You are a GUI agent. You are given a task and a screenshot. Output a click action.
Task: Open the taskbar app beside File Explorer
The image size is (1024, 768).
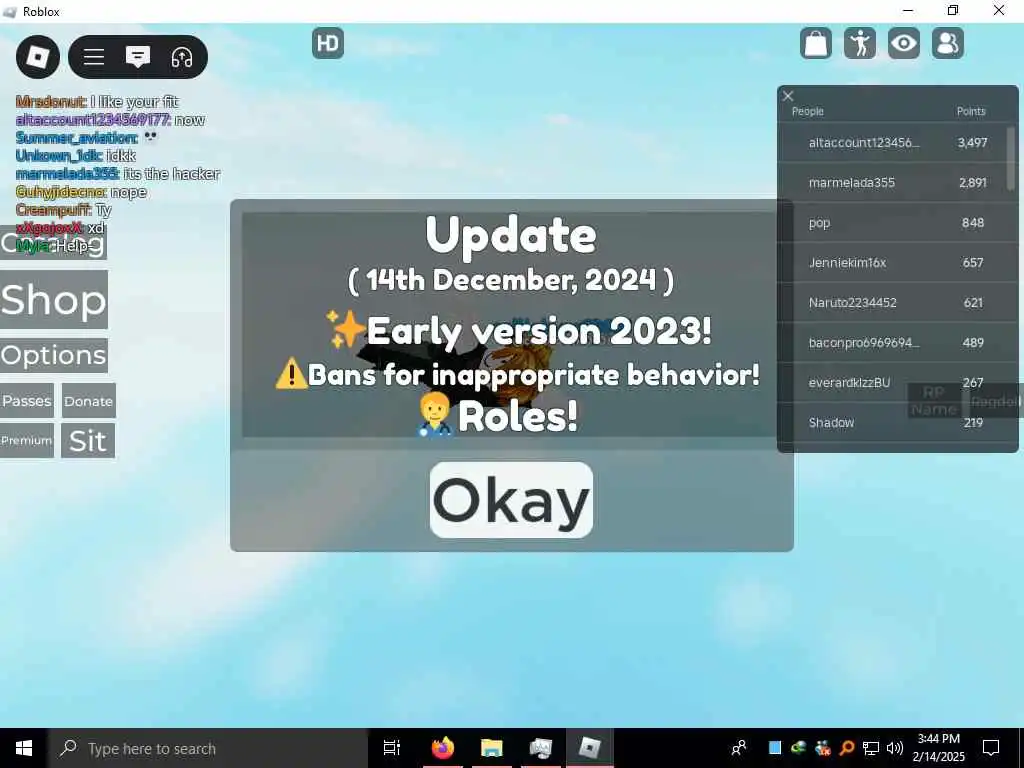point(541,748)
